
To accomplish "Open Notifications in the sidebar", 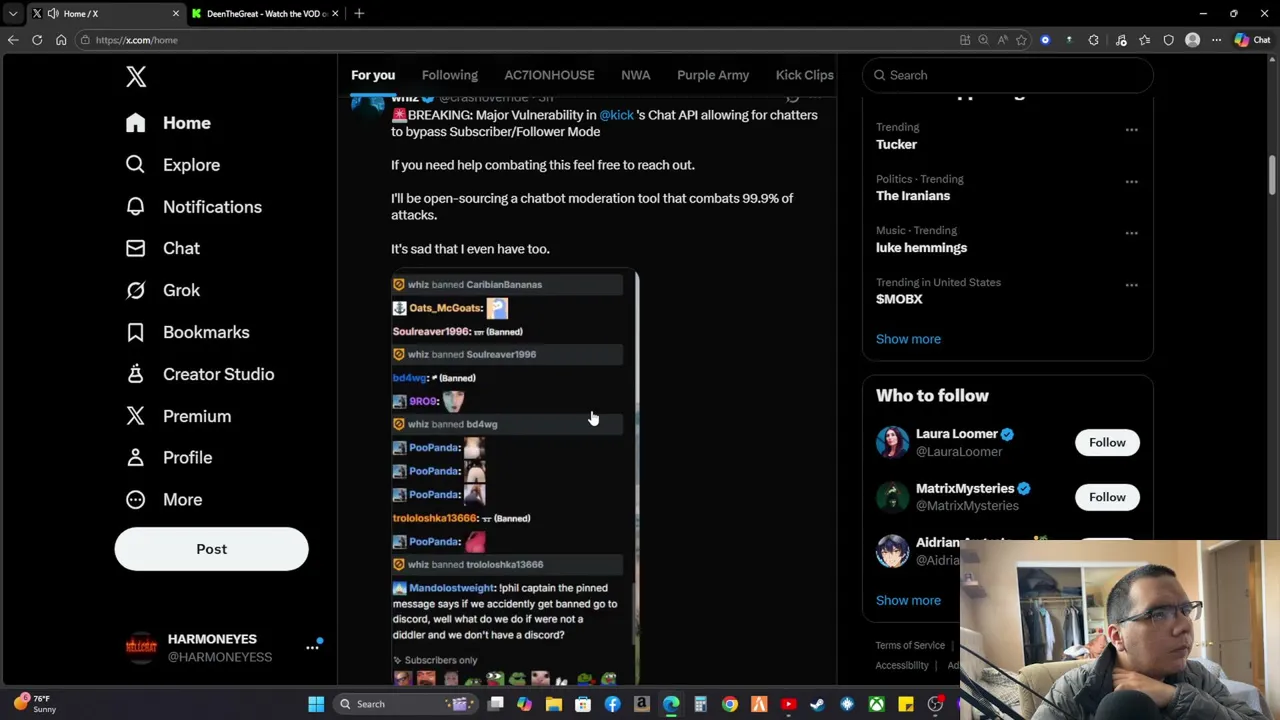I will (193, 207).
